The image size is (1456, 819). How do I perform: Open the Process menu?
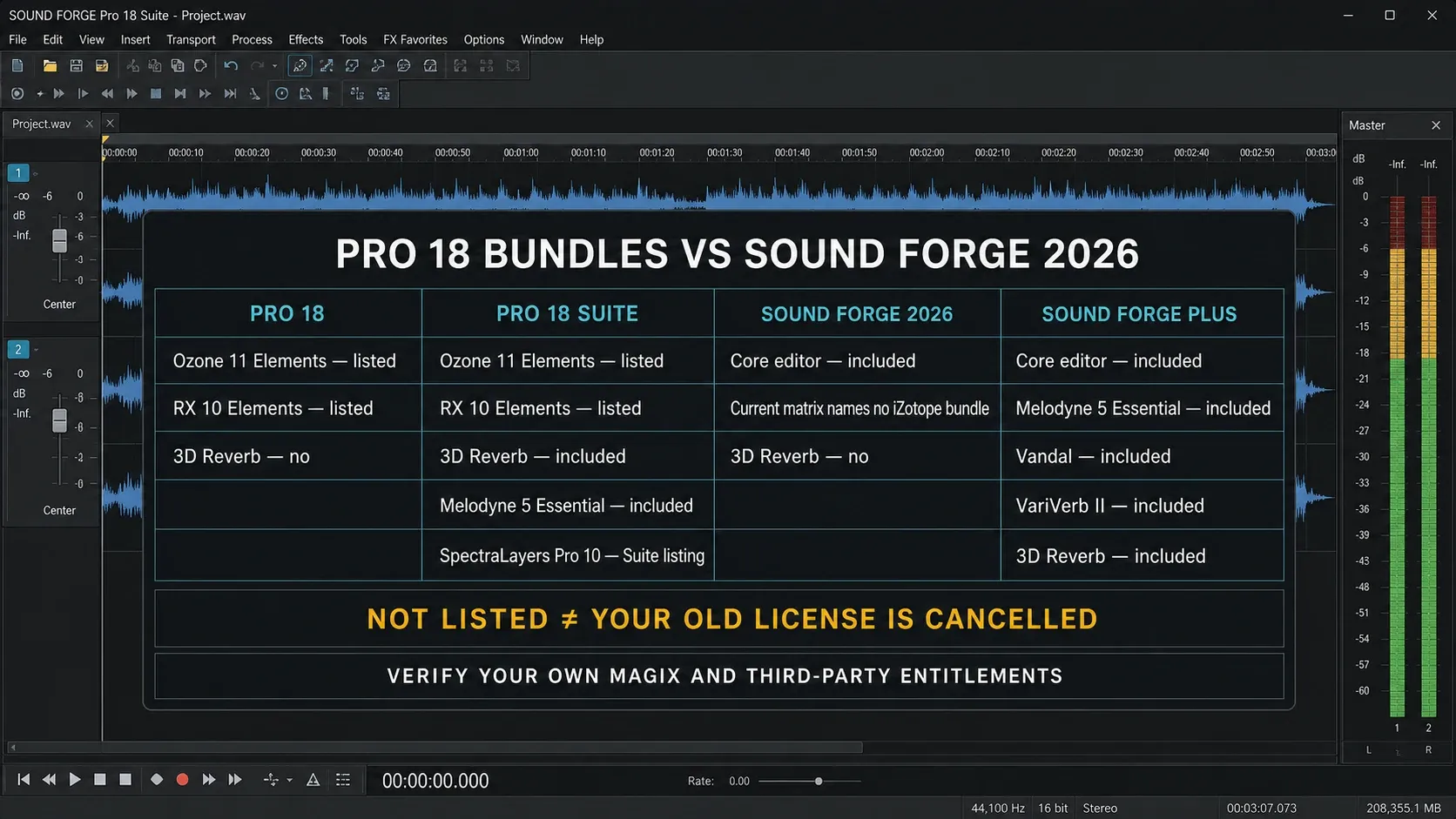coord(252,39)
